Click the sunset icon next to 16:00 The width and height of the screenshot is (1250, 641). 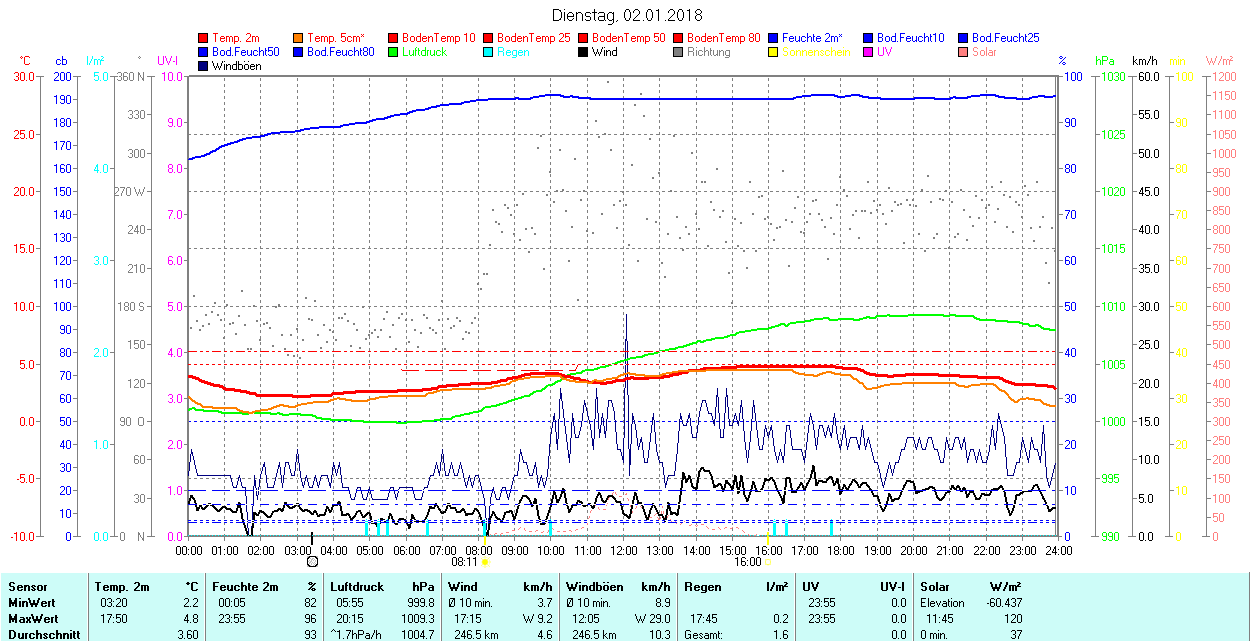(x=768, y=562)
